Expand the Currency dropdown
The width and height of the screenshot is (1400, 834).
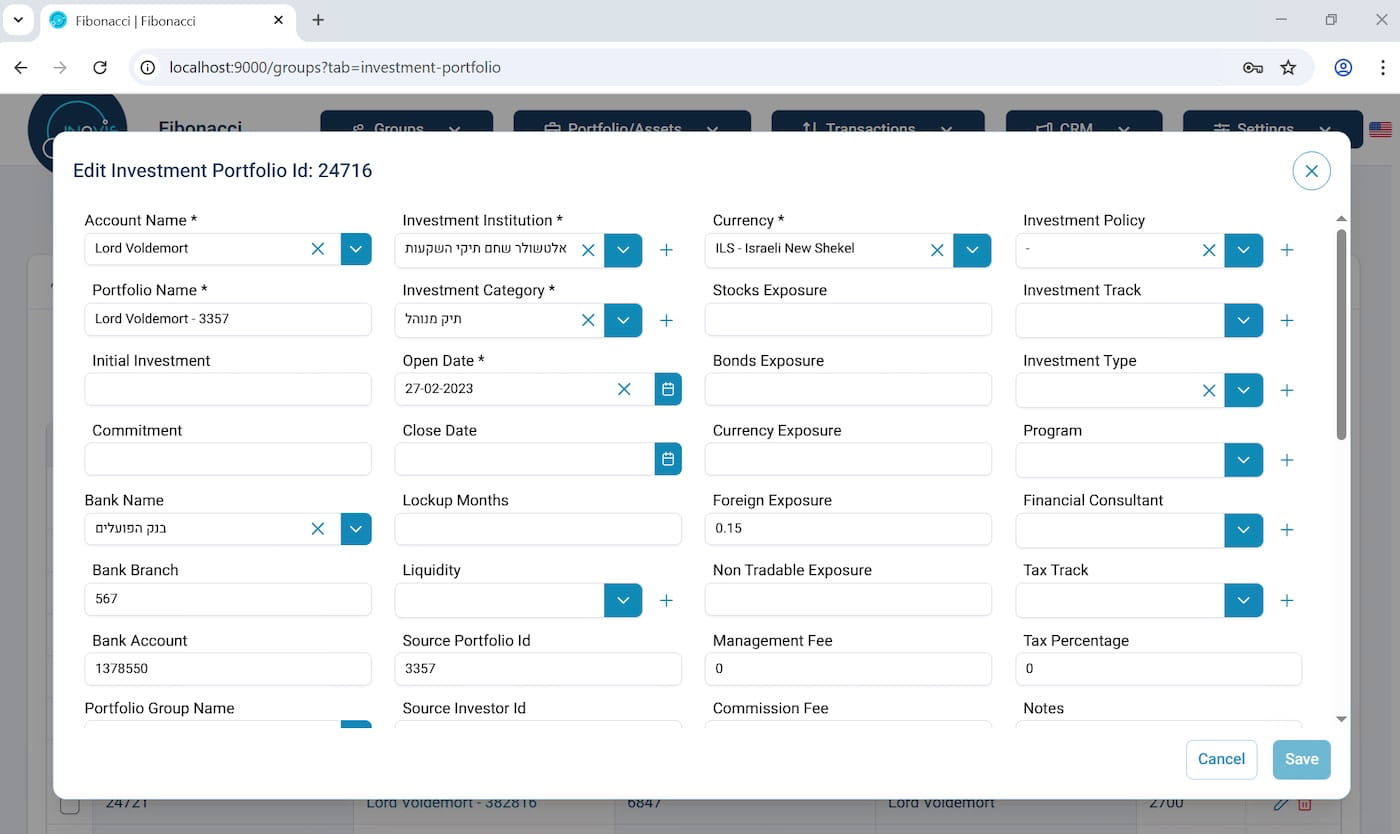click(x=972, y=250)
